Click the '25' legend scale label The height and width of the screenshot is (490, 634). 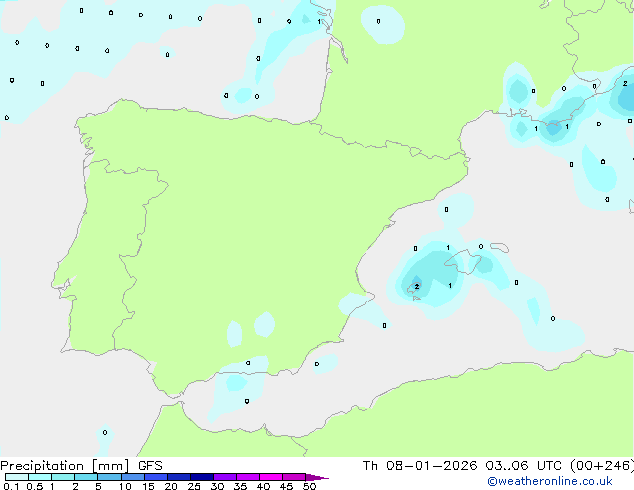[194, 486]
